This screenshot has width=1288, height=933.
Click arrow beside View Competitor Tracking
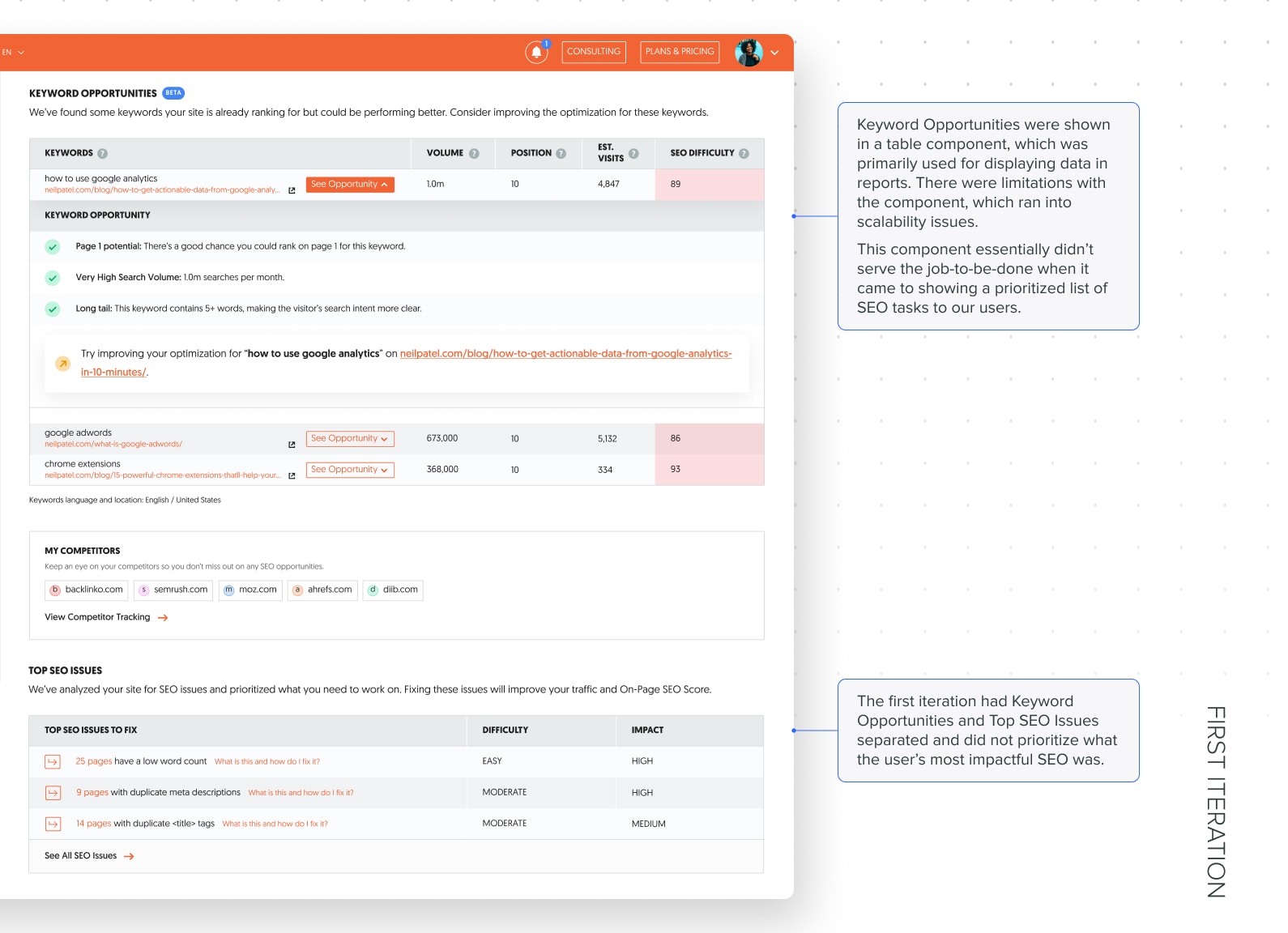(x=163, y=618)
